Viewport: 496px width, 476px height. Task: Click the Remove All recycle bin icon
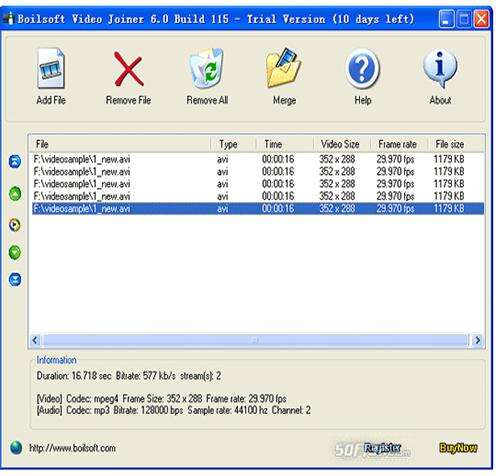(207, 68)
